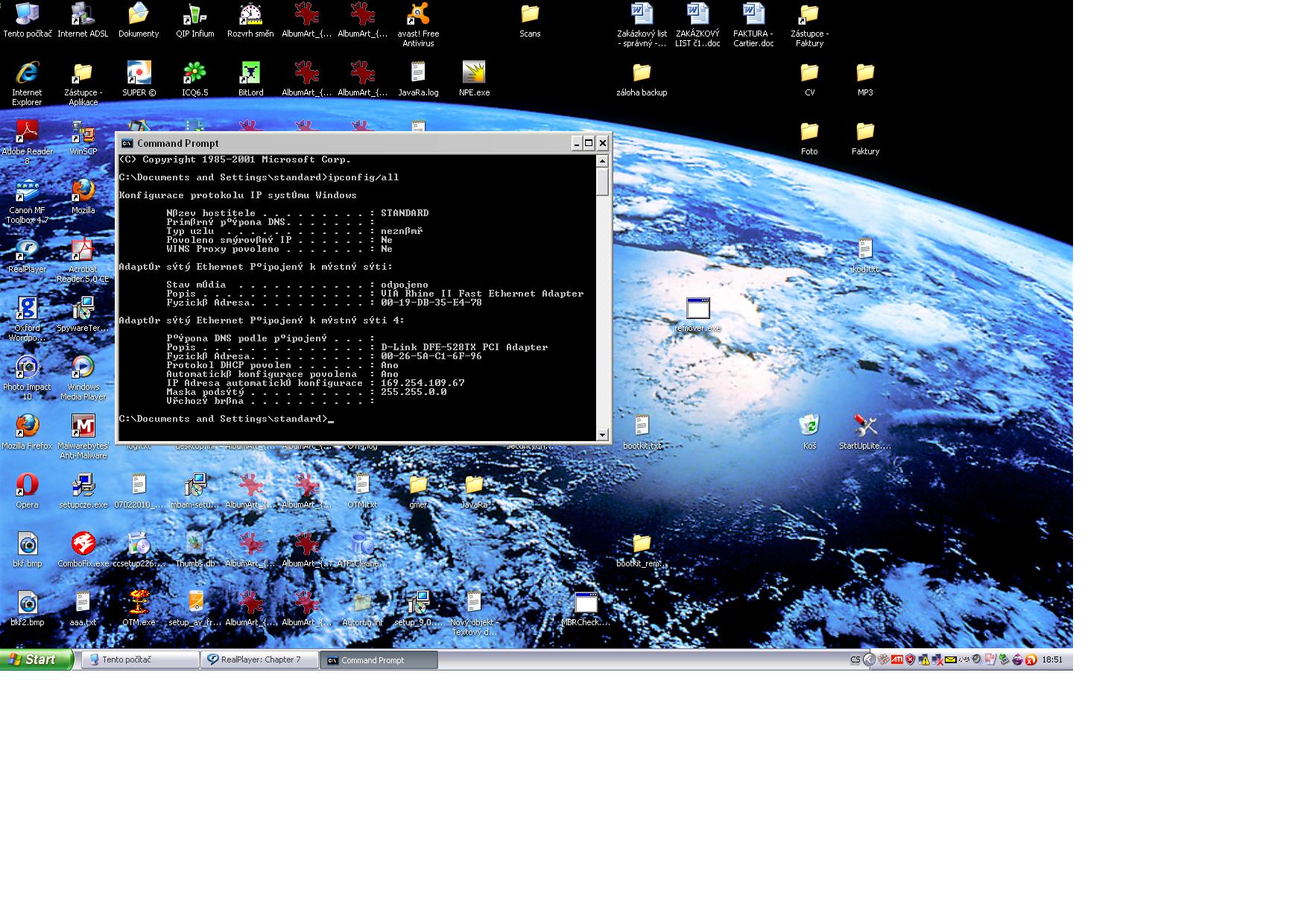Open the Windows Media Player shortcut
Screen dimensions: 1307x924
pos(83,367)
